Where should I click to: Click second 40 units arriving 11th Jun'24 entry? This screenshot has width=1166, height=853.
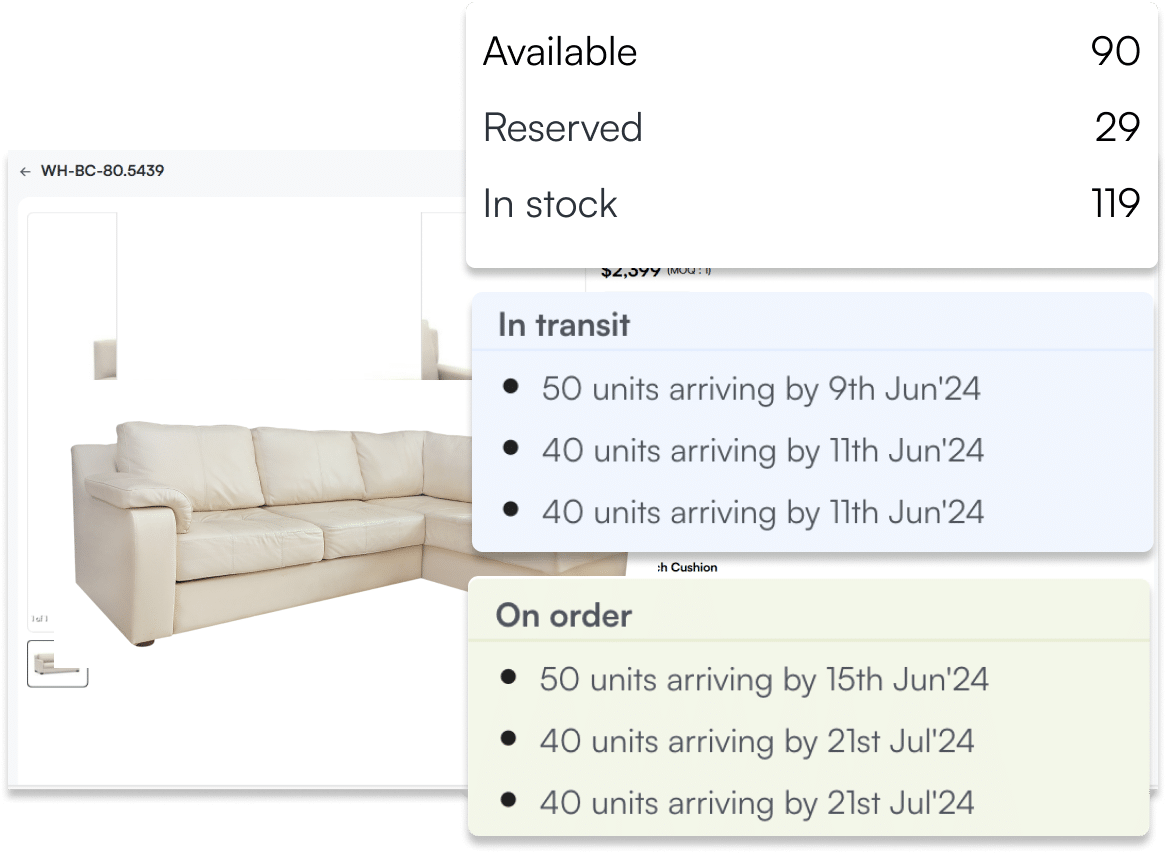[x=763, y=512]
